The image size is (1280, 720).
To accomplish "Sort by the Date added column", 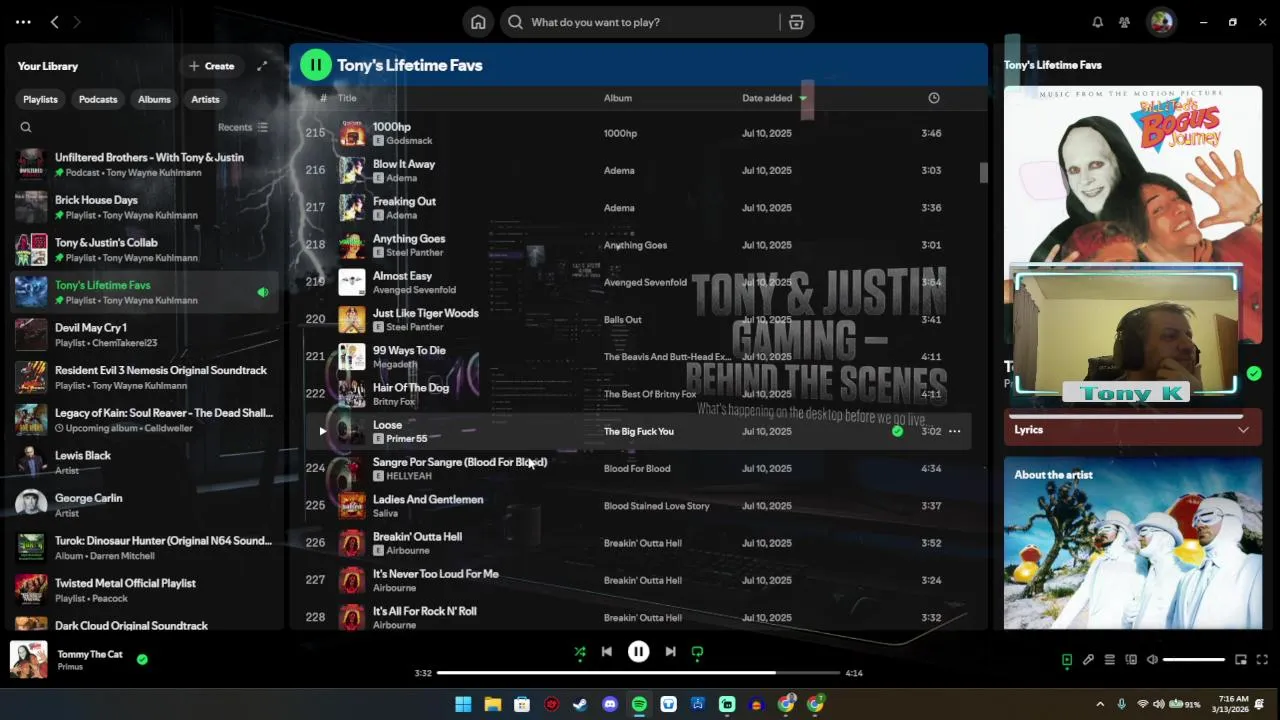I will pos(767,98).
